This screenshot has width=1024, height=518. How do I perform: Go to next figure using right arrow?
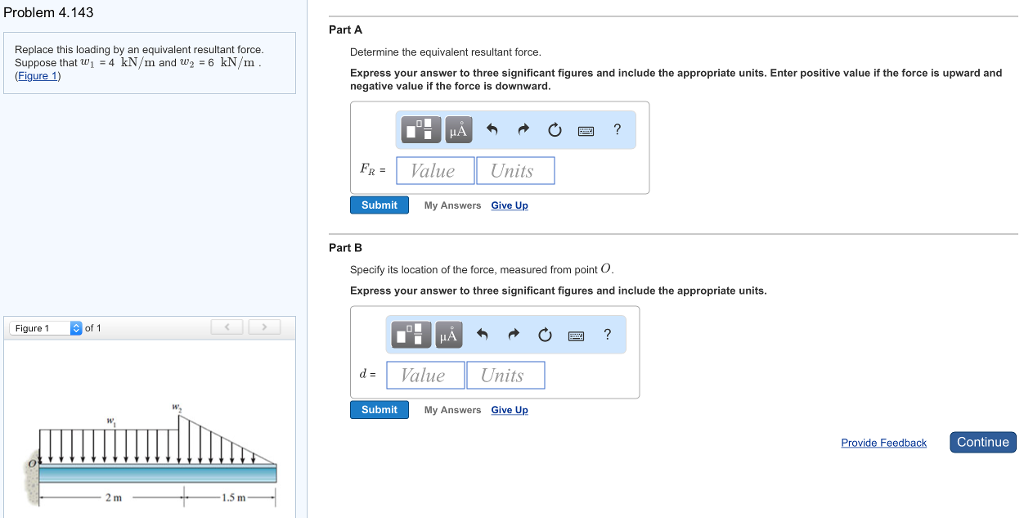point(264,327)
